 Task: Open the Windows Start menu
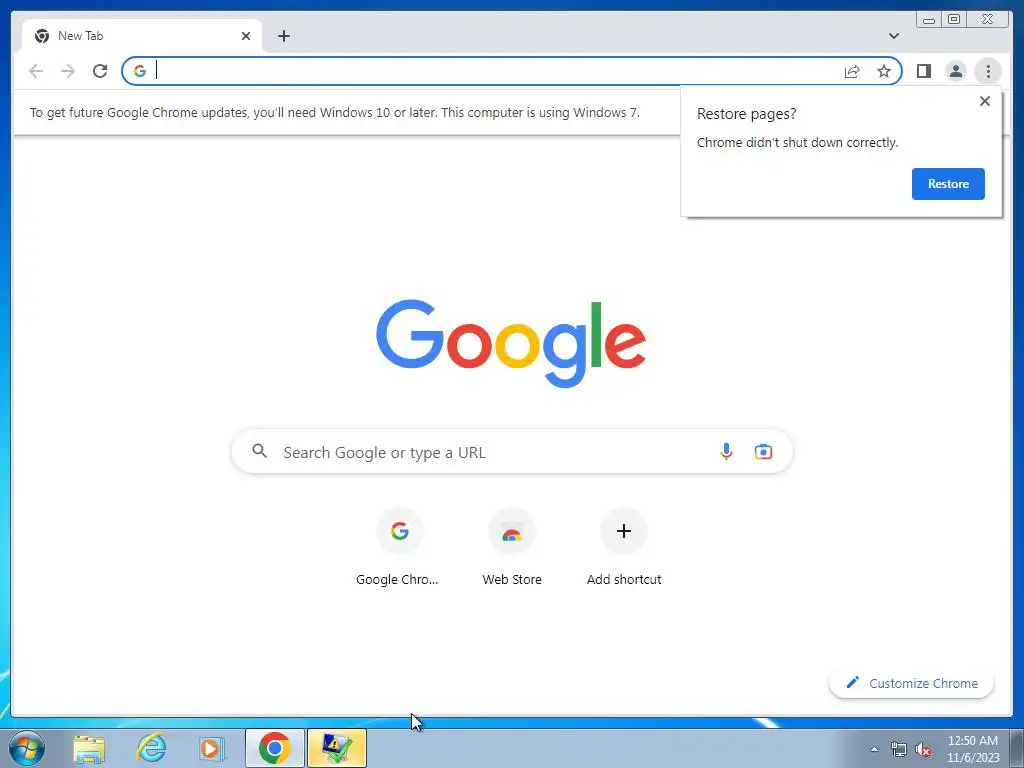(x=27, y=748)
